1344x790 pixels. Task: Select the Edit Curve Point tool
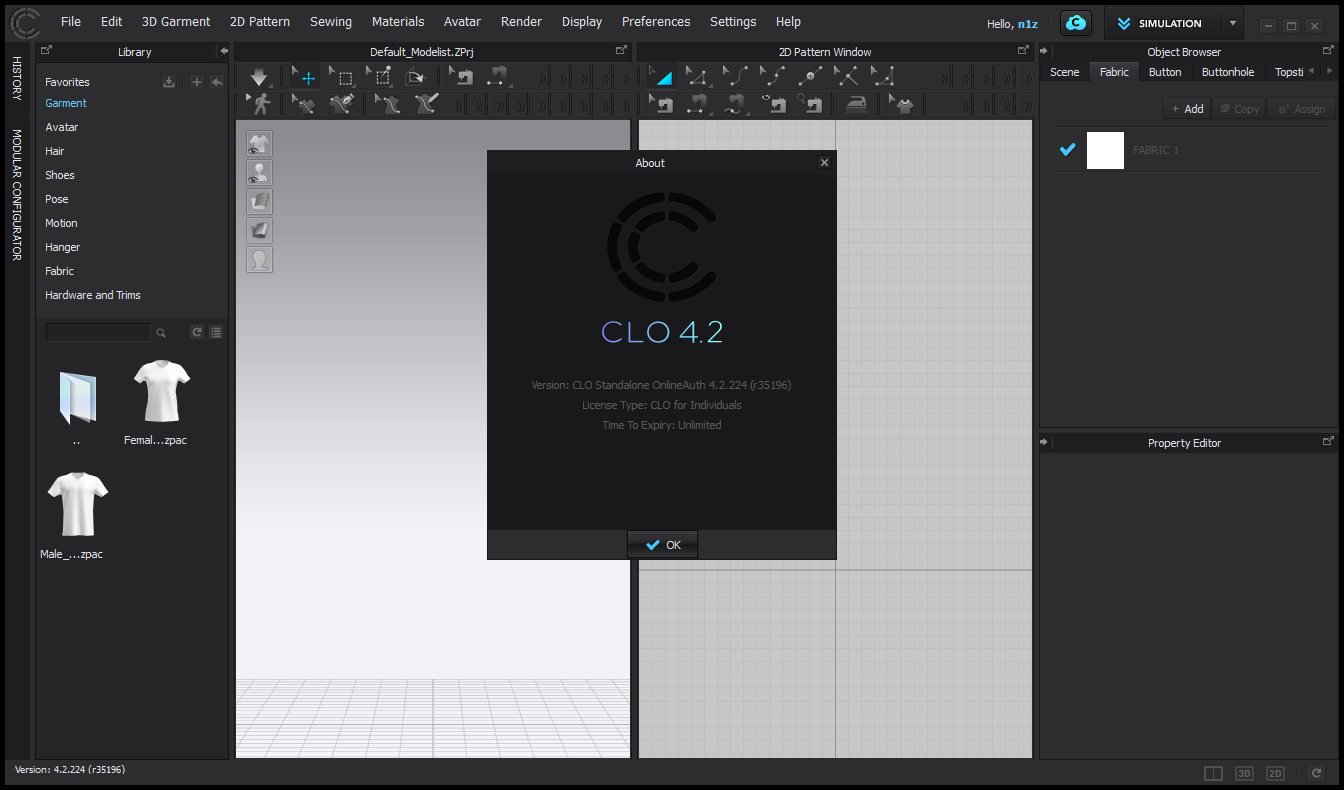pos(772,77)
